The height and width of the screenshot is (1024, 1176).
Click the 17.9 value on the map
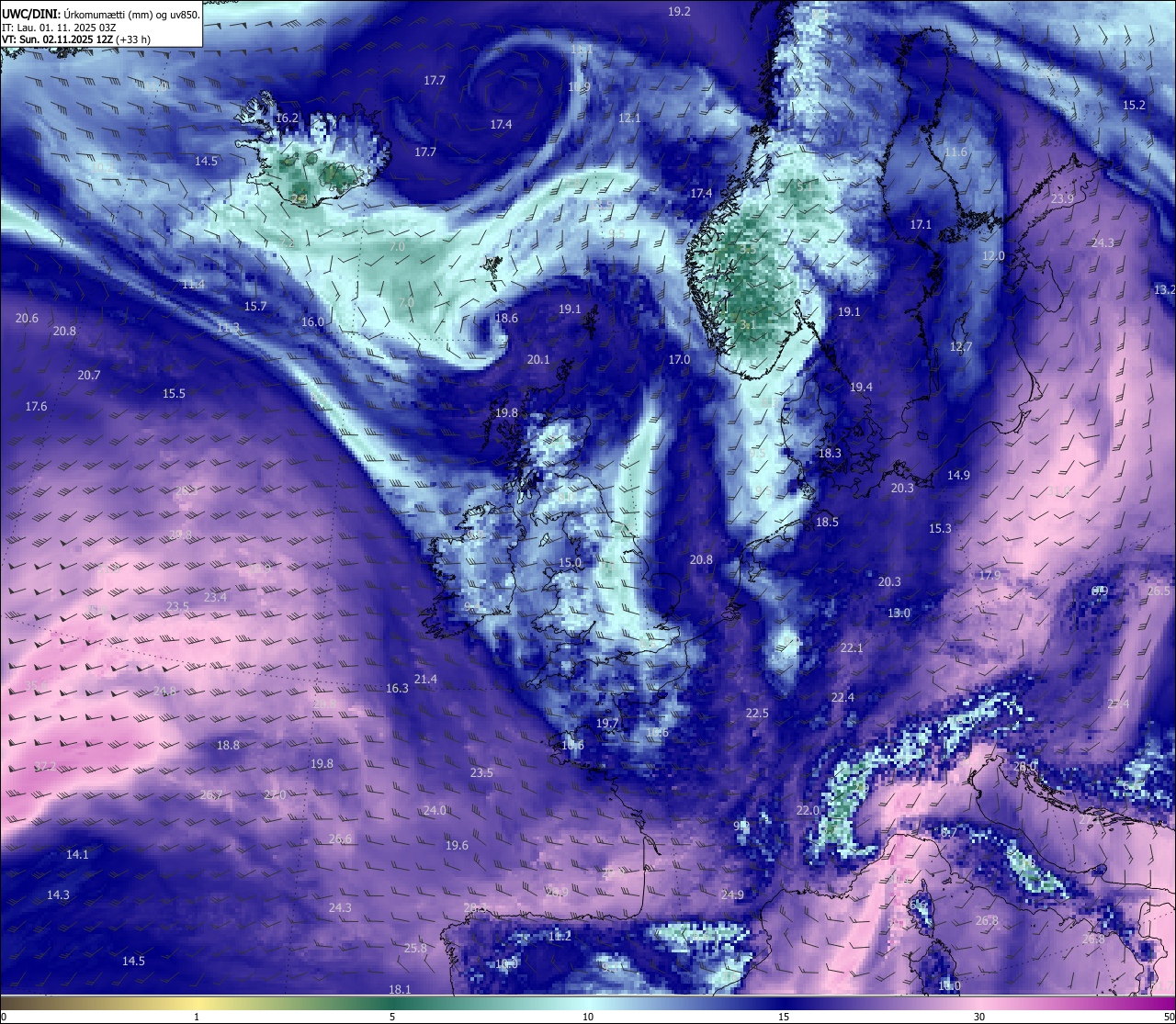(x=989, y=575)
